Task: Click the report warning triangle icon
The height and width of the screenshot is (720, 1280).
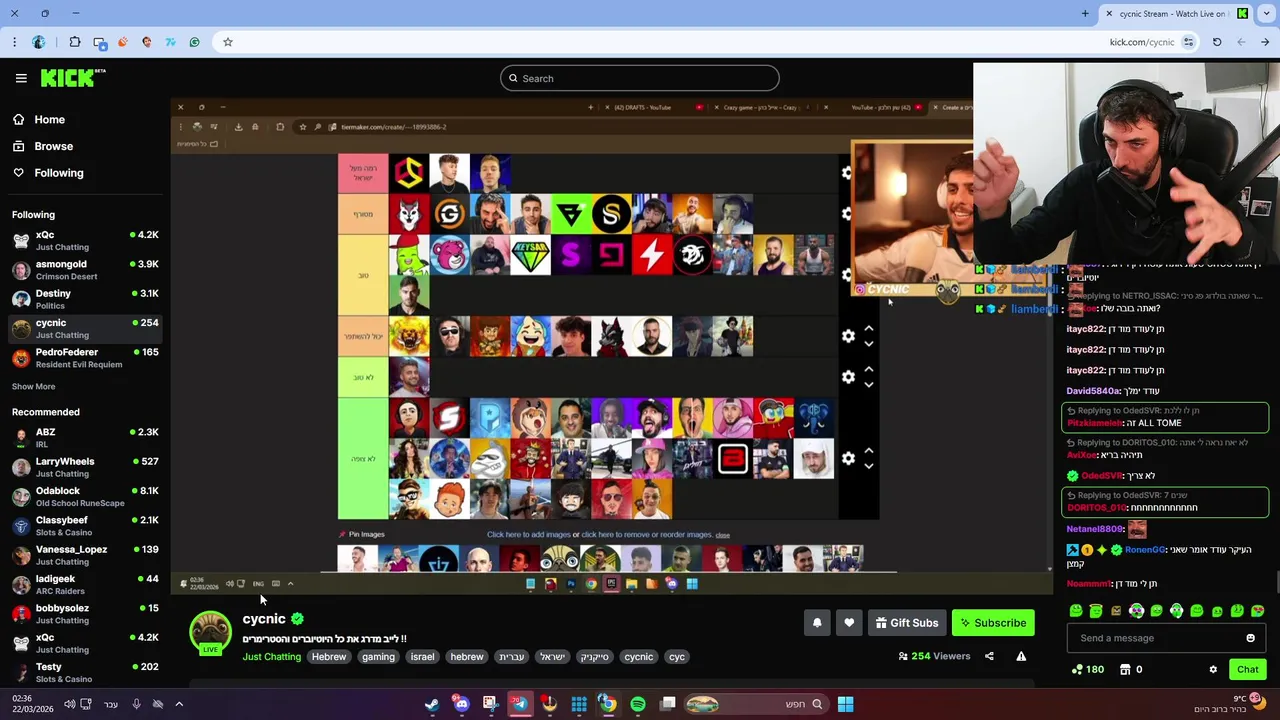Action: (x=1021, y=656)
